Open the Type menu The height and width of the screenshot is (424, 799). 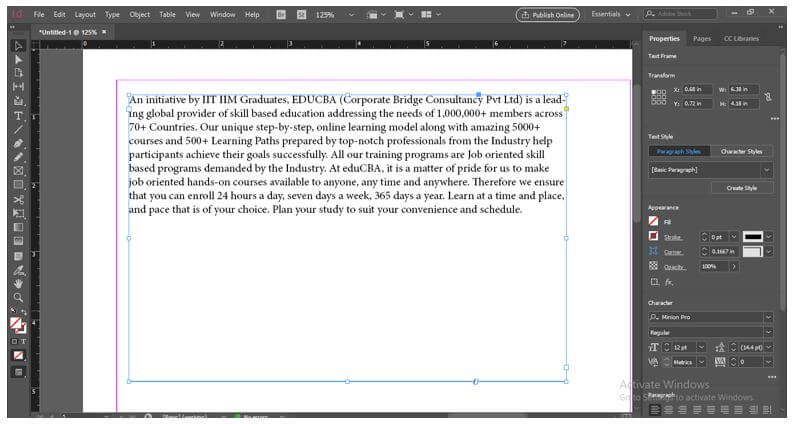[x=112, y=14]
